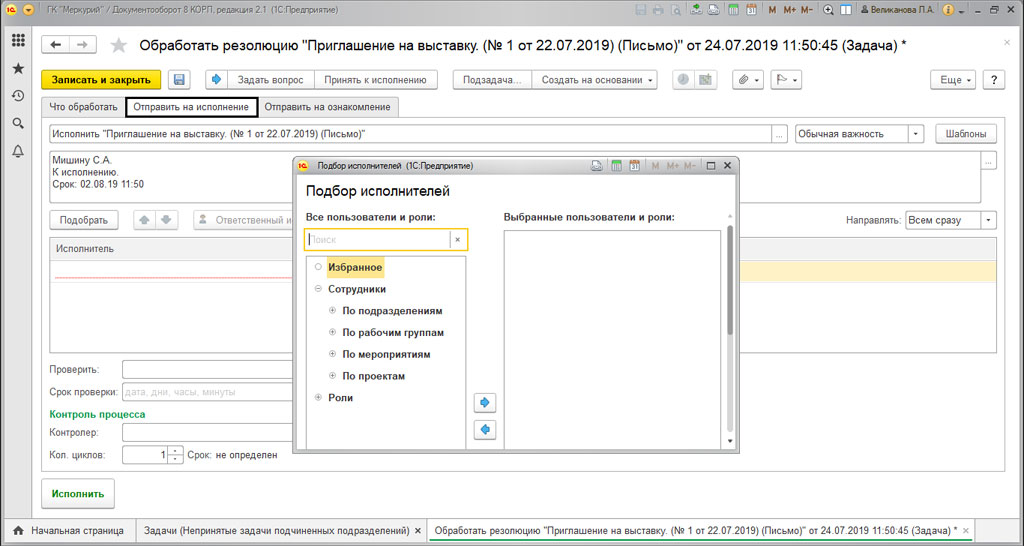Image resolution: width=1024 pixels, height=546 pixels.
Task: Click the search magnifier in sidebar
Action: tap(18, 123)
